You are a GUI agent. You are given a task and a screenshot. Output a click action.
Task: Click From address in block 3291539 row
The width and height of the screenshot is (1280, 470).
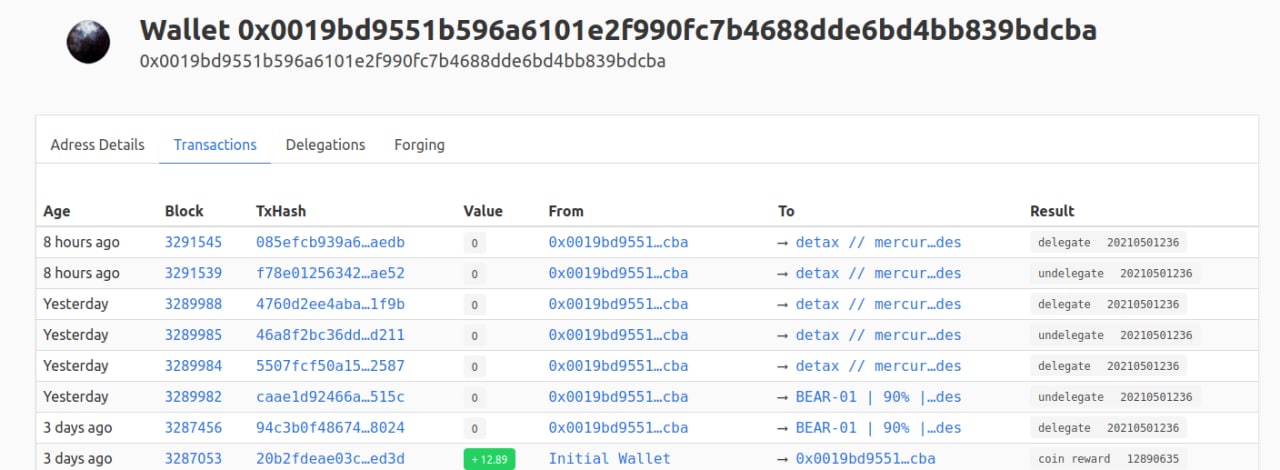tap(618, 273)
